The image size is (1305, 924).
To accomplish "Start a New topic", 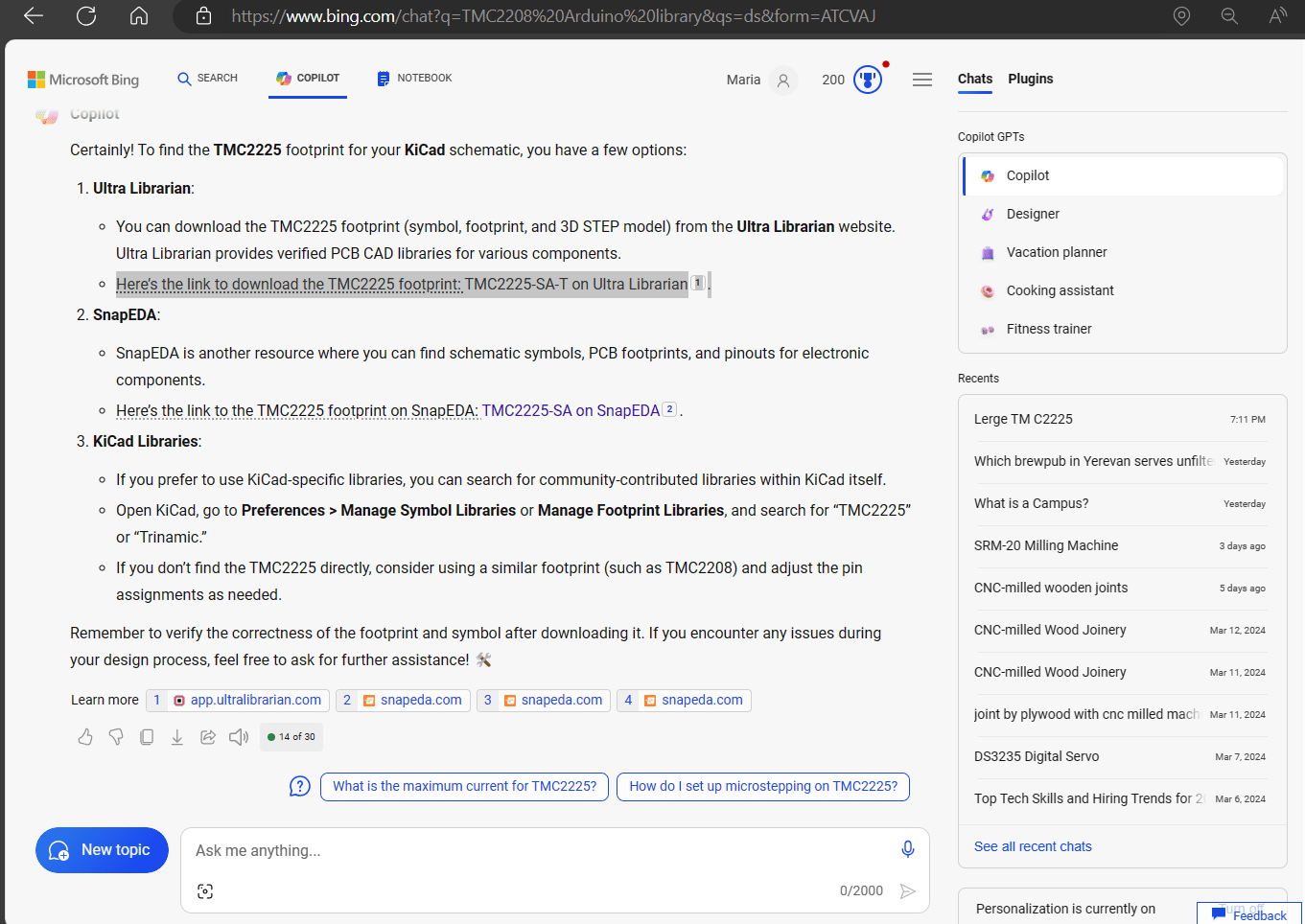I will (x=102, y=850).
